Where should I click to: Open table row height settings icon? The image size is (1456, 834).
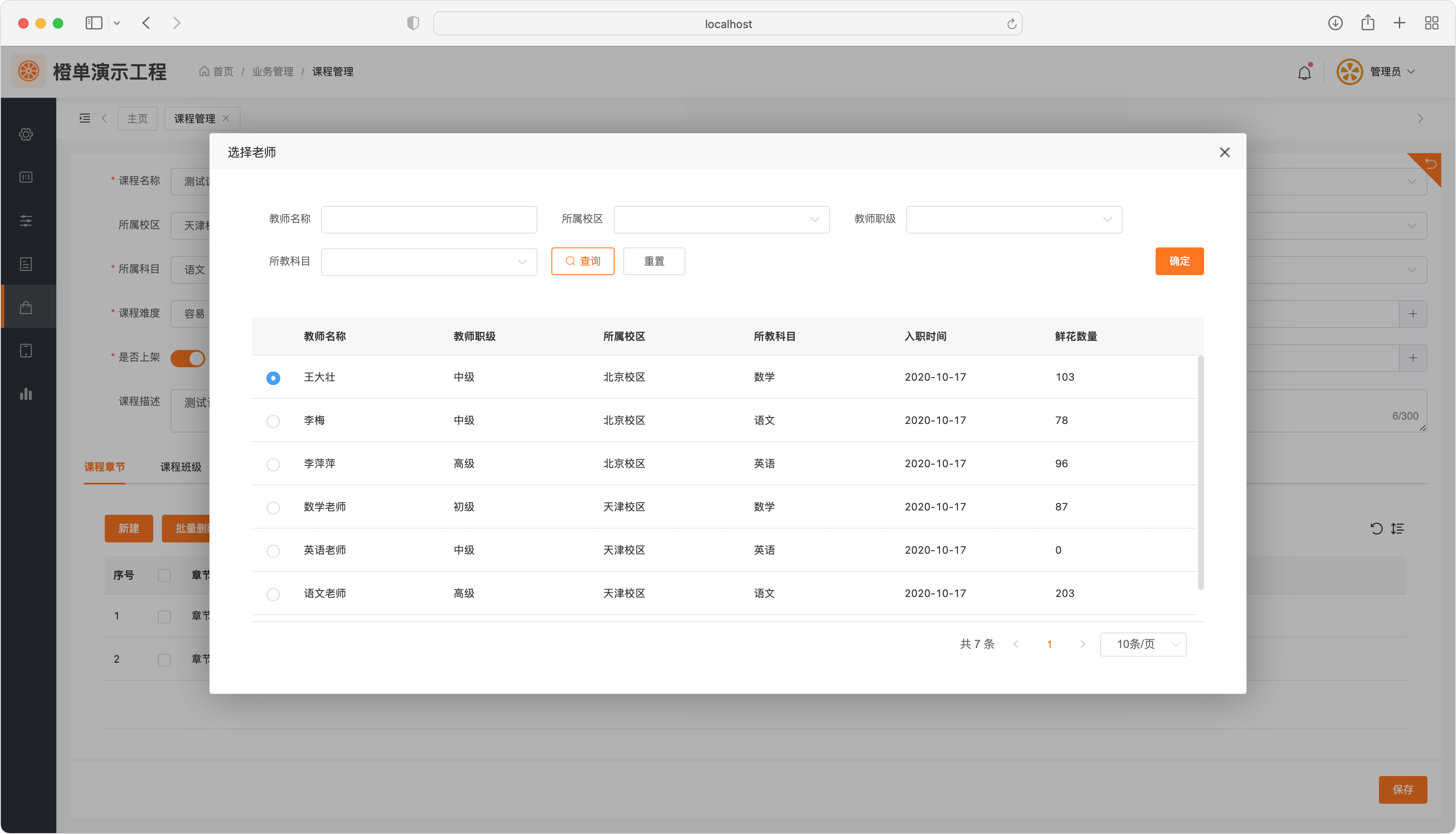pyautogui.click(x=1398, y=528)
